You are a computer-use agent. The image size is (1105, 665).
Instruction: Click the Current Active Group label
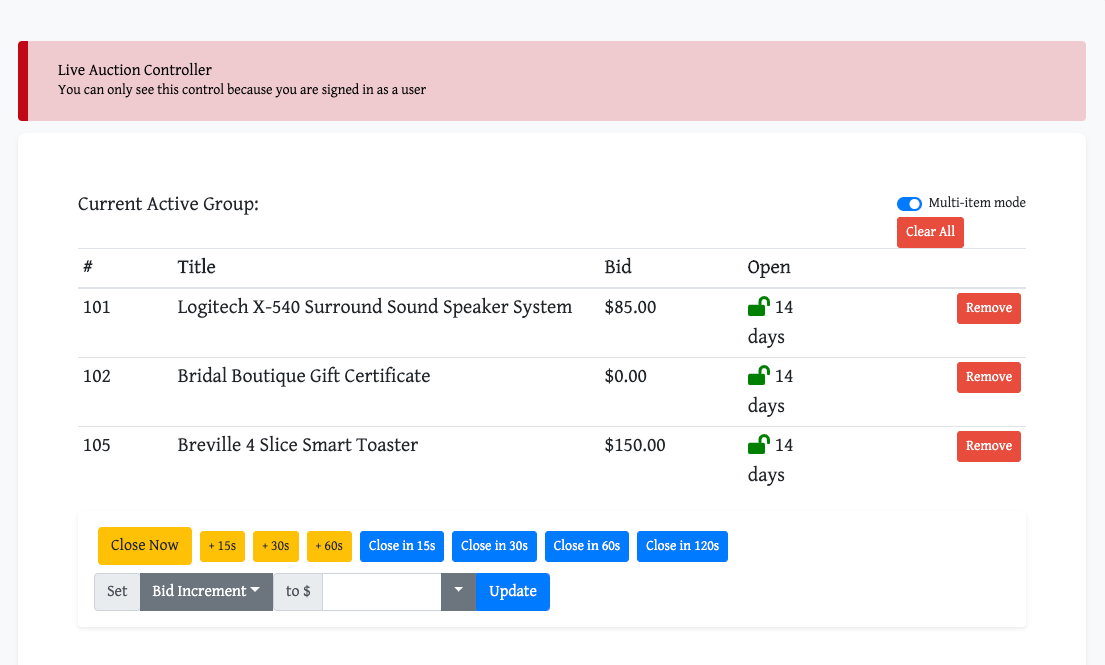coord(168,204)
